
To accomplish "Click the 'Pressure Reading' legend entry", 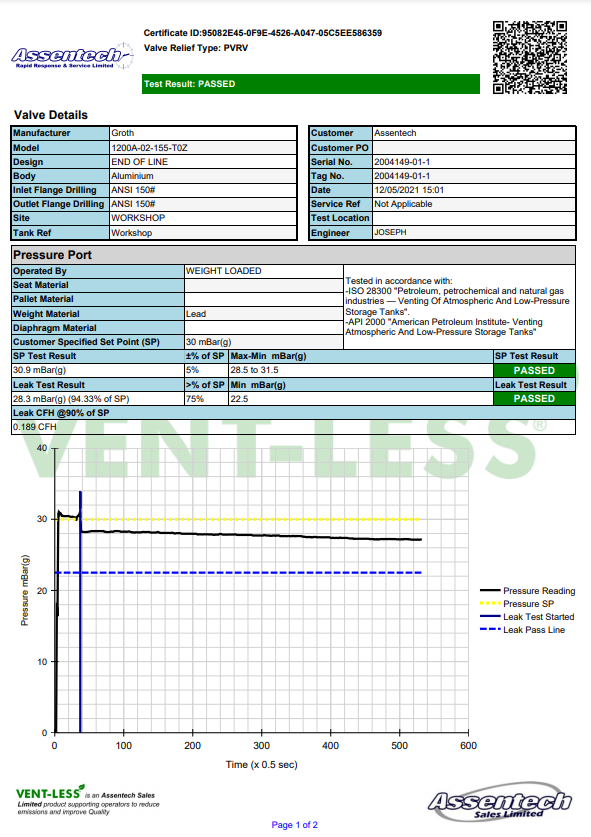I will 527,591.
